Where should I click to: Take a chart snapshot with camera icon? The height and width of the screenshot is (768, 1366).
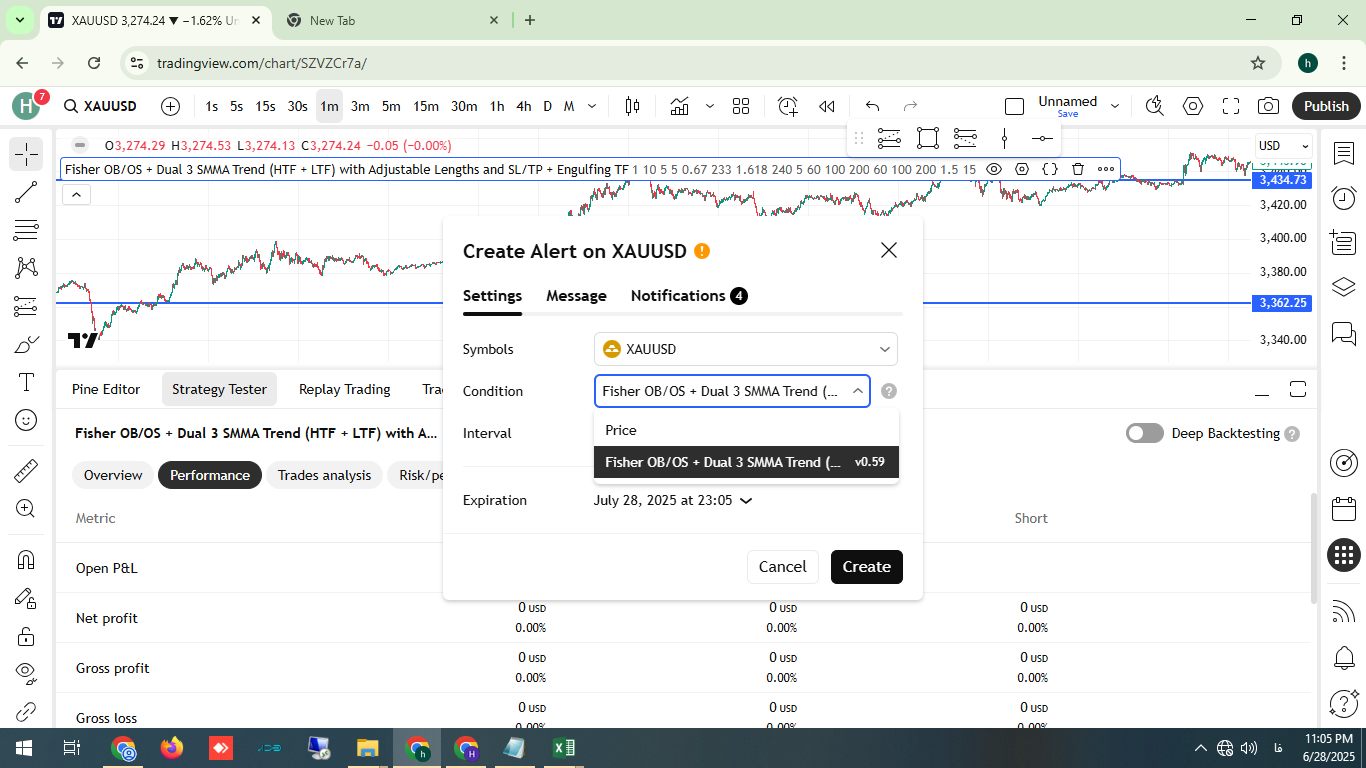click(x=1268, y=106)
